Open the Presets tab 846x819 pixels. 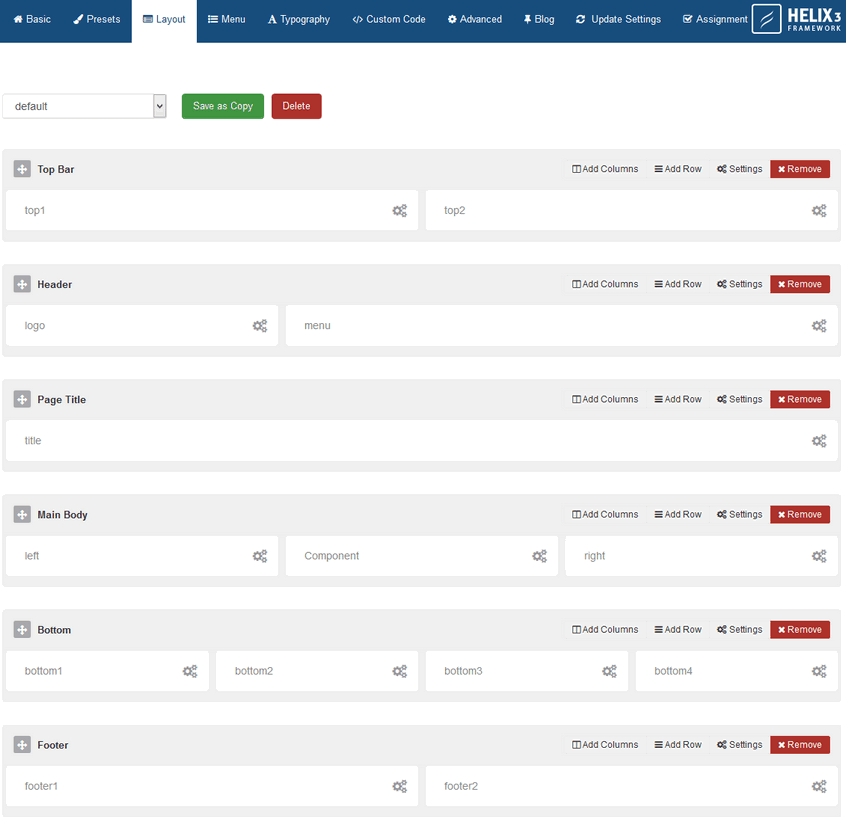click(x=97, y=19)
